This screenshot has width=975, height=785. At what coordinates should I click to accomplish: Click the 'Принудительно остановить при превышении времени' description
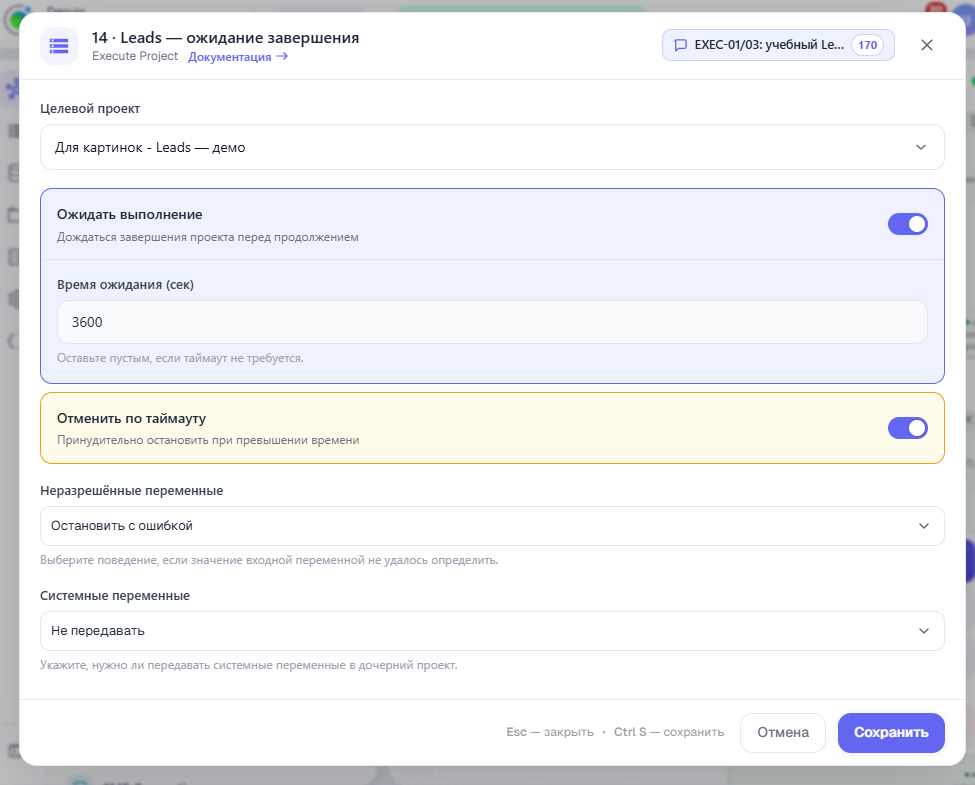coord(208,440)
